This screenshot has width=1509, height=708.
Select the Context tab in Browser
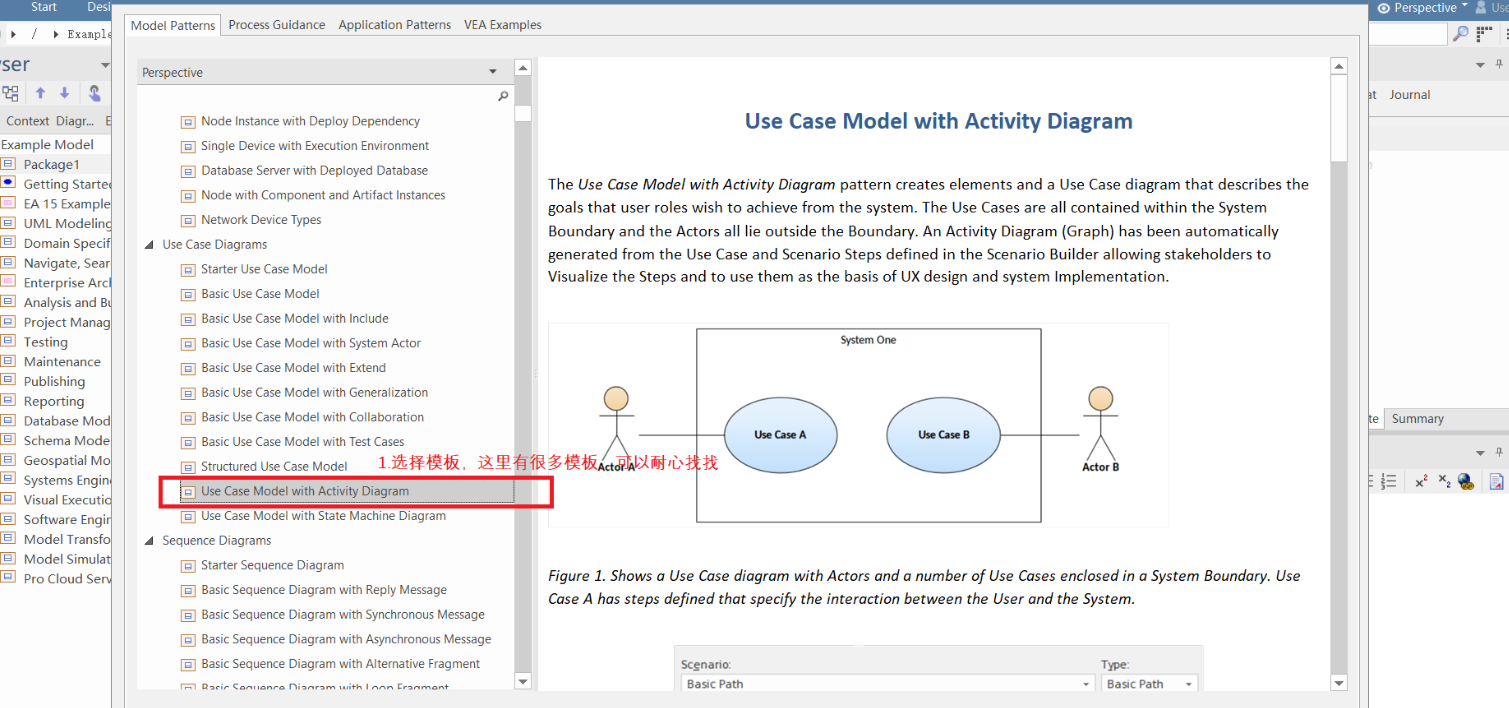pos(28,121)
